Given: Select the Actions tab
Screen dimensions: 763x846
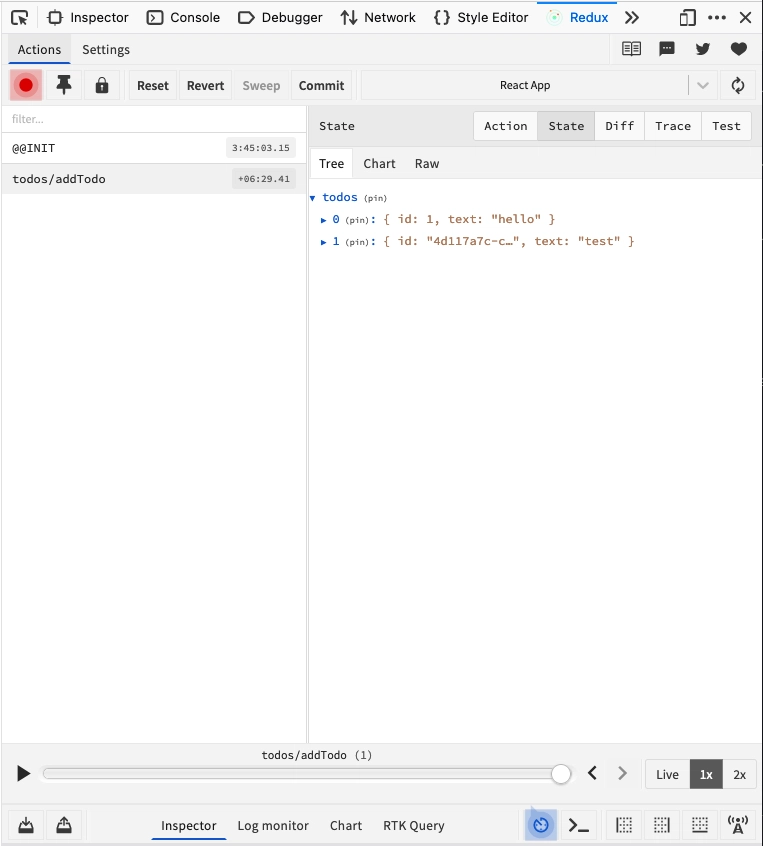Looking at the screenshot, I should [x=39, y=49].
